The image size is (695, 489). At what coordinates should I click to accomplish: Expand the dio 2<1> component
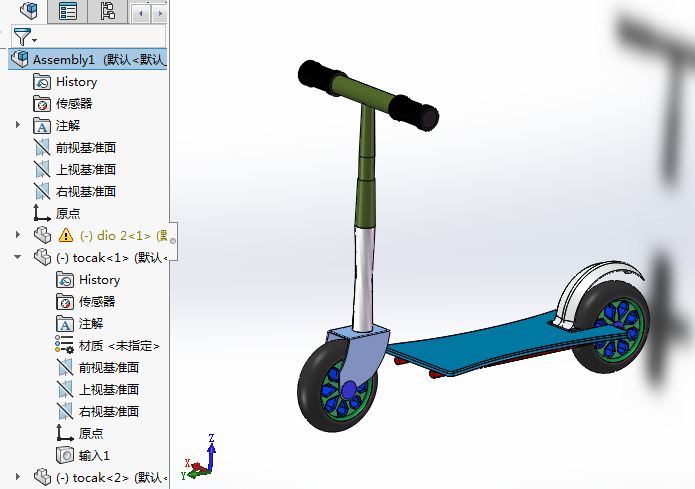tap(17, 235)
